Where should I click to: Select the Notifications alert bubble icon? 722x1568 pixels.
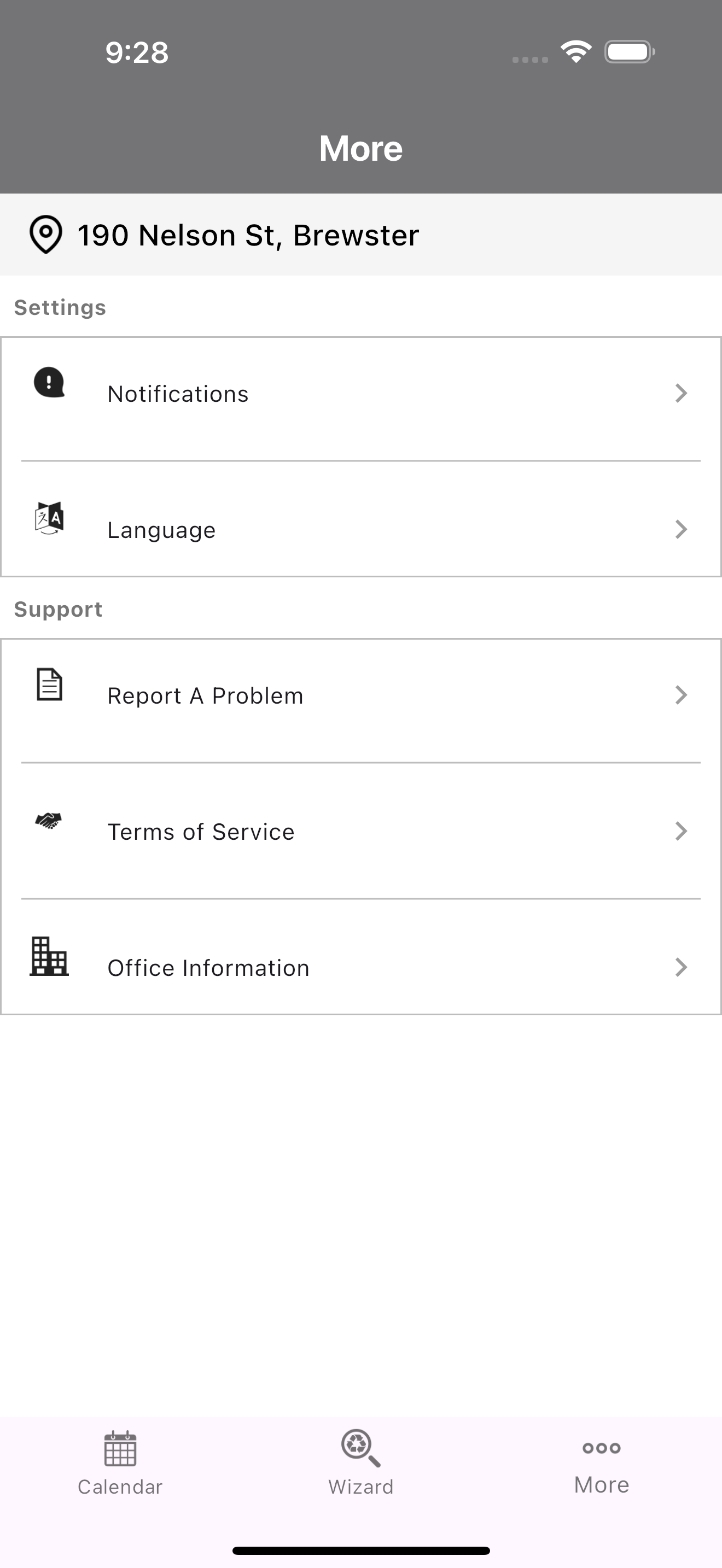click(x=49, y=382)
